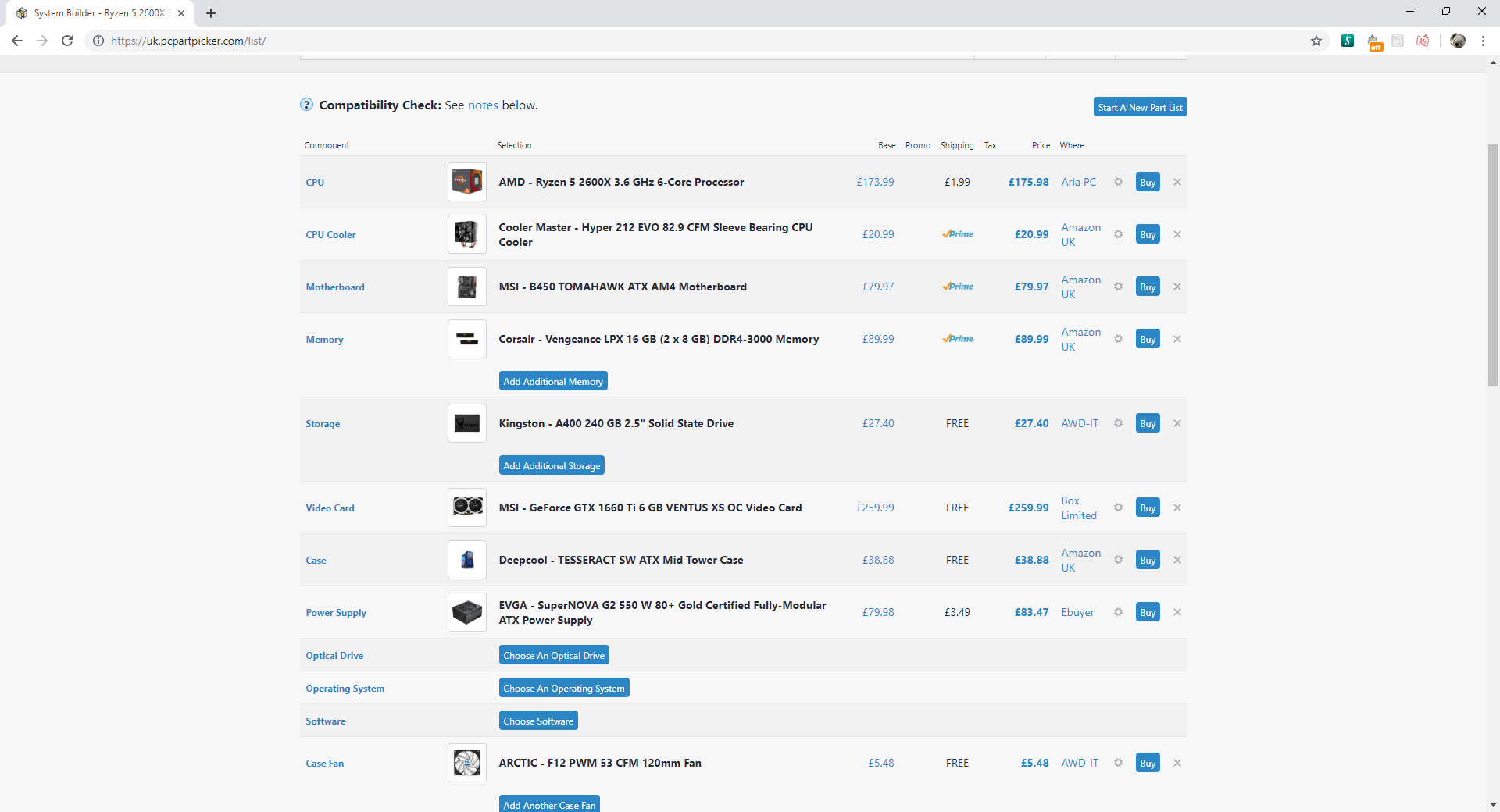Open the Chrome three-dot menu
Image resolution: width=1500 pixels, height=812 pixels.
1483,41
